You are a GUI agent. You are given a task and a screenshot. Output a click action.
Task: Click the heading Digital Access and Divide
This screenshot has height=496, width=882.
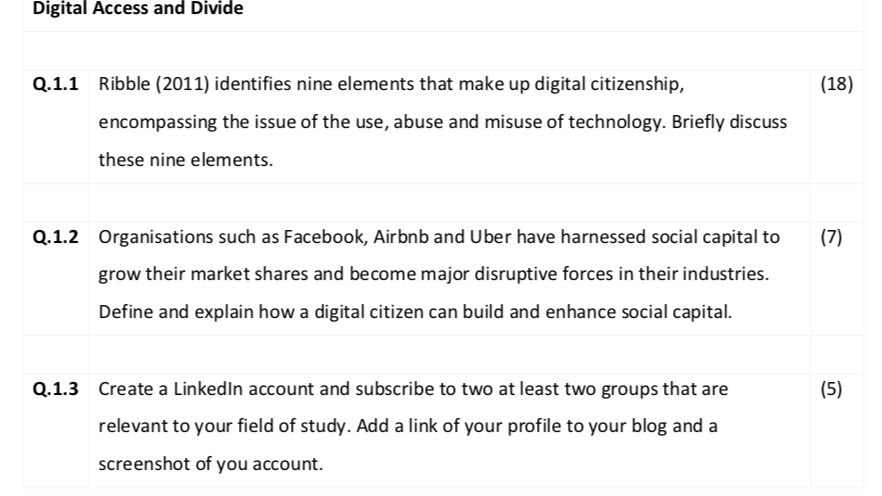(138, 8)
